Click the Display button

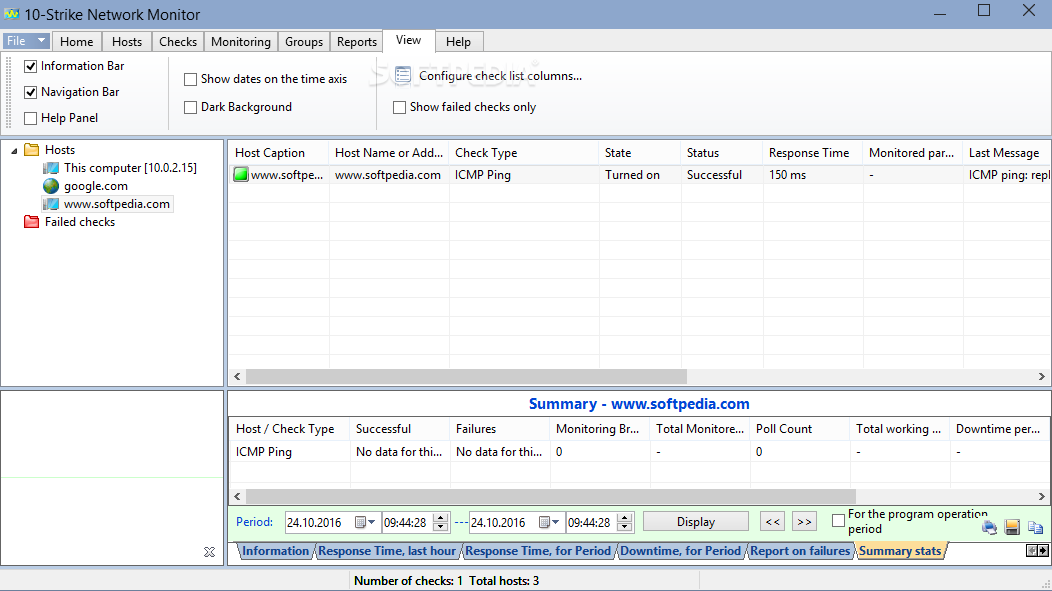pos(696,522)
